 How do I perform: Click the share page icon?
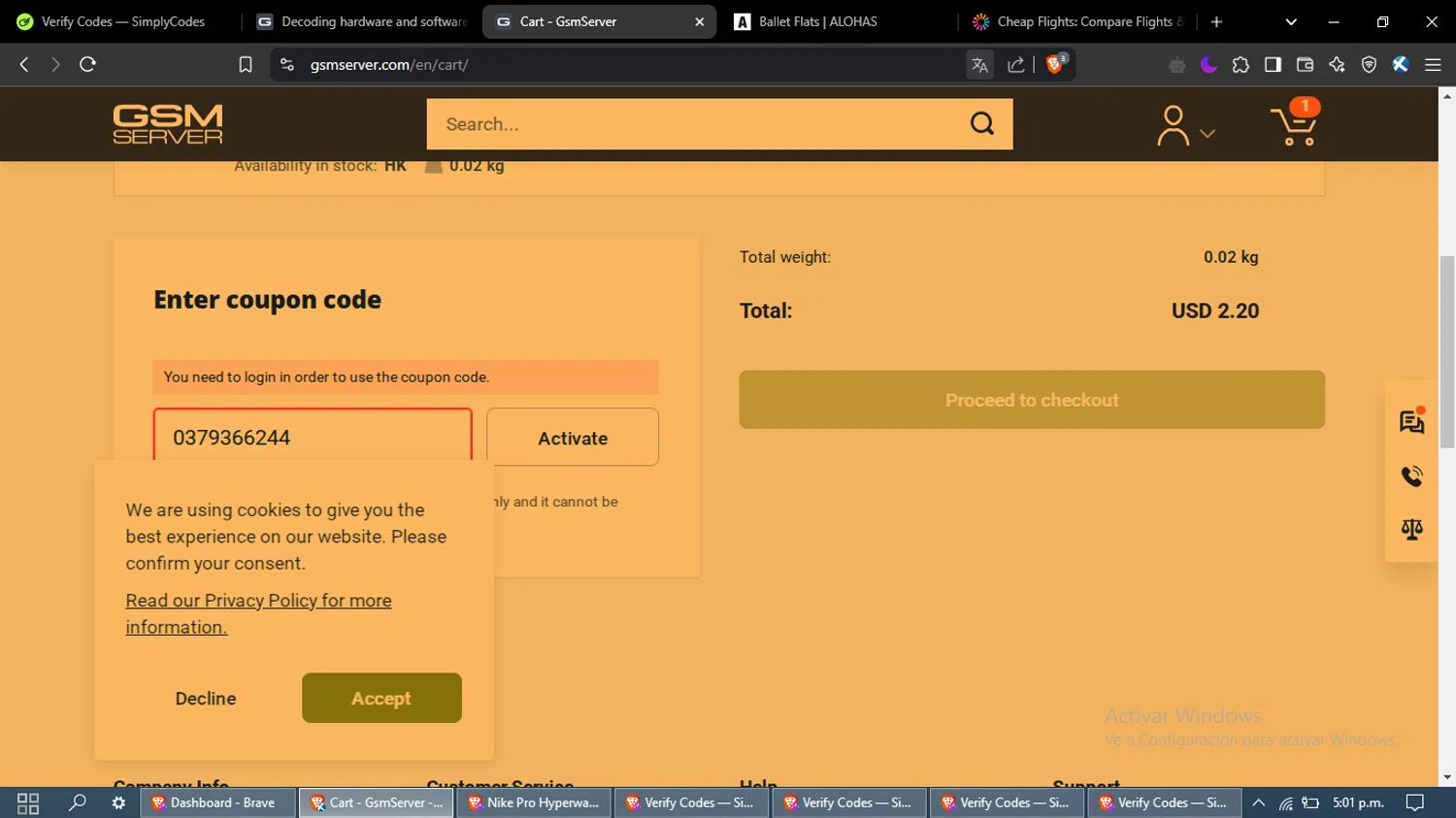[x=1015, y=65]
